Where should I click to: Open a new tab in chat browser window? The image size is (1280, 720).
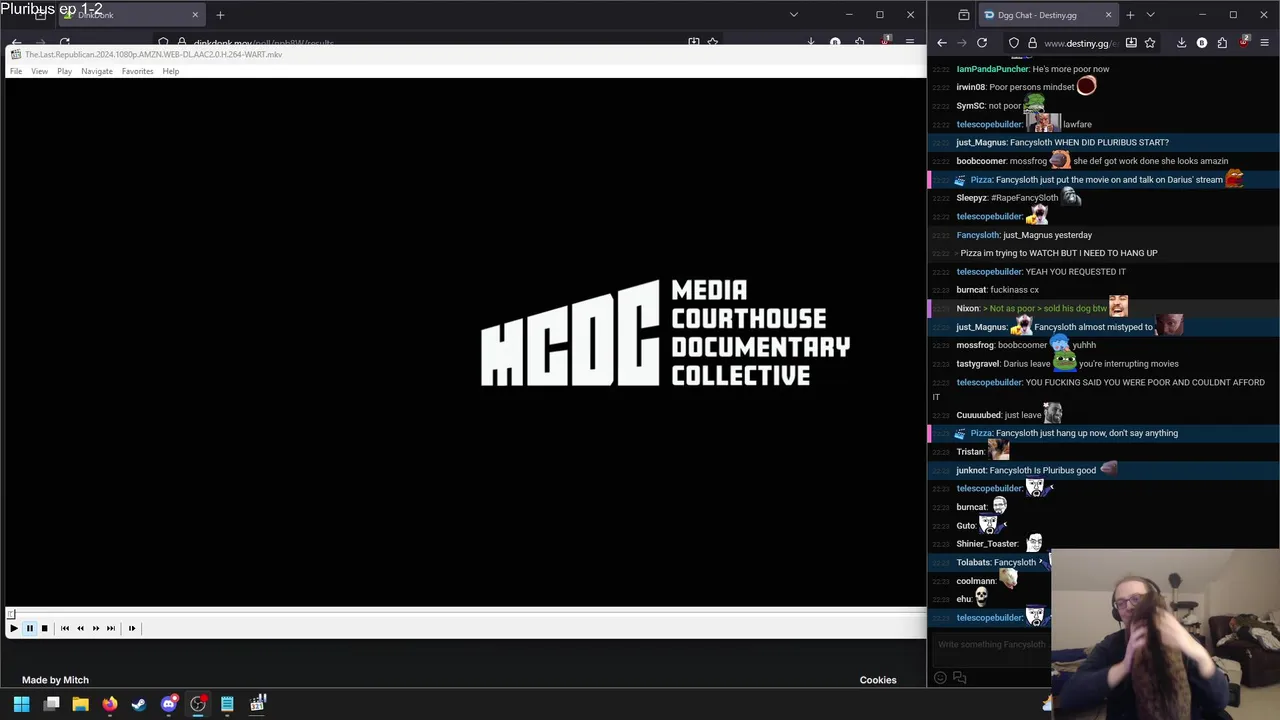[1130, 15]
